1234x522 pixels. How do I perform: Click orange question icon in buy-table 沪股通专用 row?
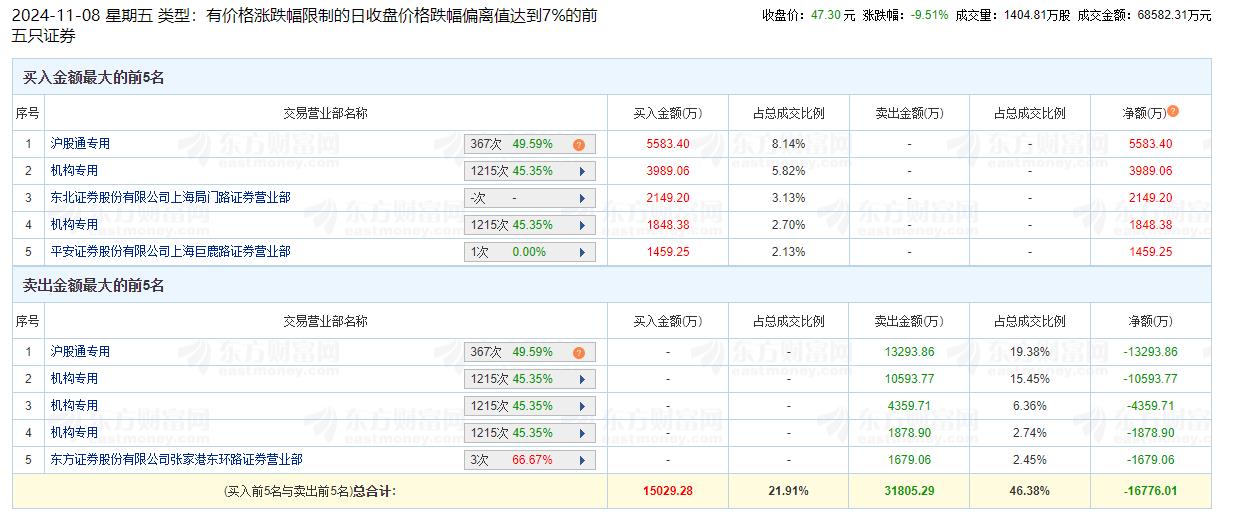click(578, 144)
